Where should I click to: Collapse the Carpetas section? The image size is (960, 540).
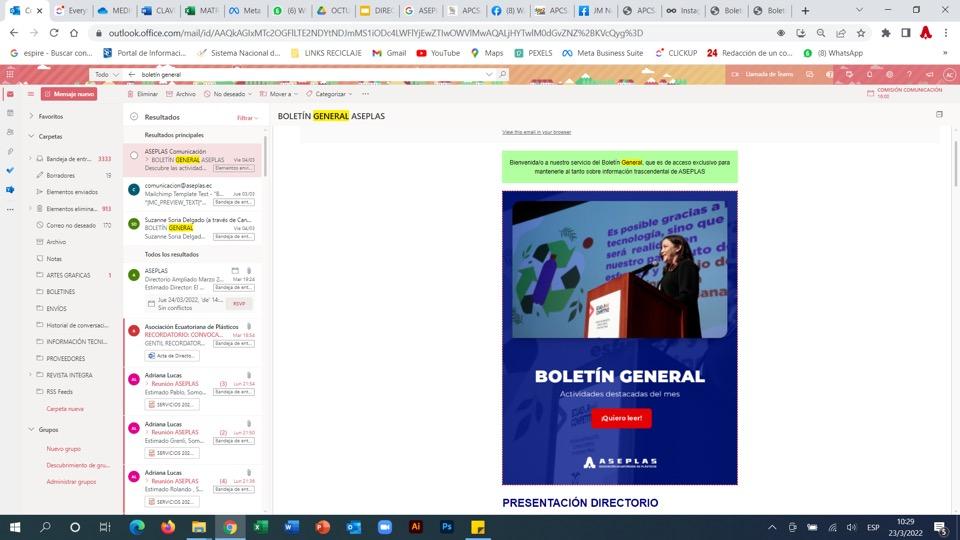point(31,136)
